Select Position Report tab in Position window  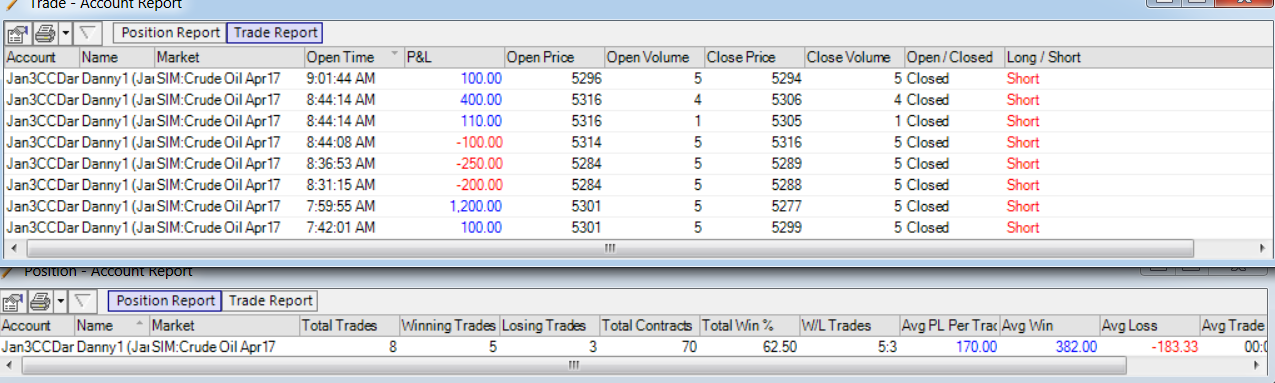click(x=164, y=301)
